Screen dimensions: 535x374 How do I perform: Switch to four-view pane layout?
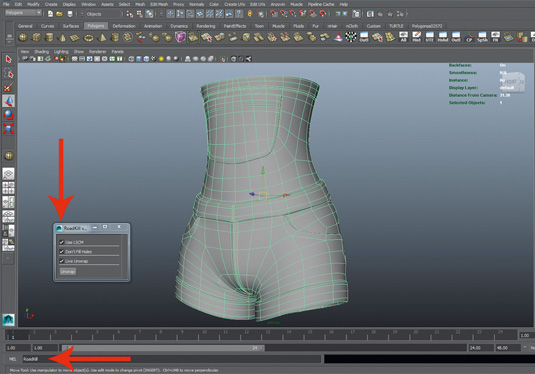pyautogui.click(x=9, y=188)
